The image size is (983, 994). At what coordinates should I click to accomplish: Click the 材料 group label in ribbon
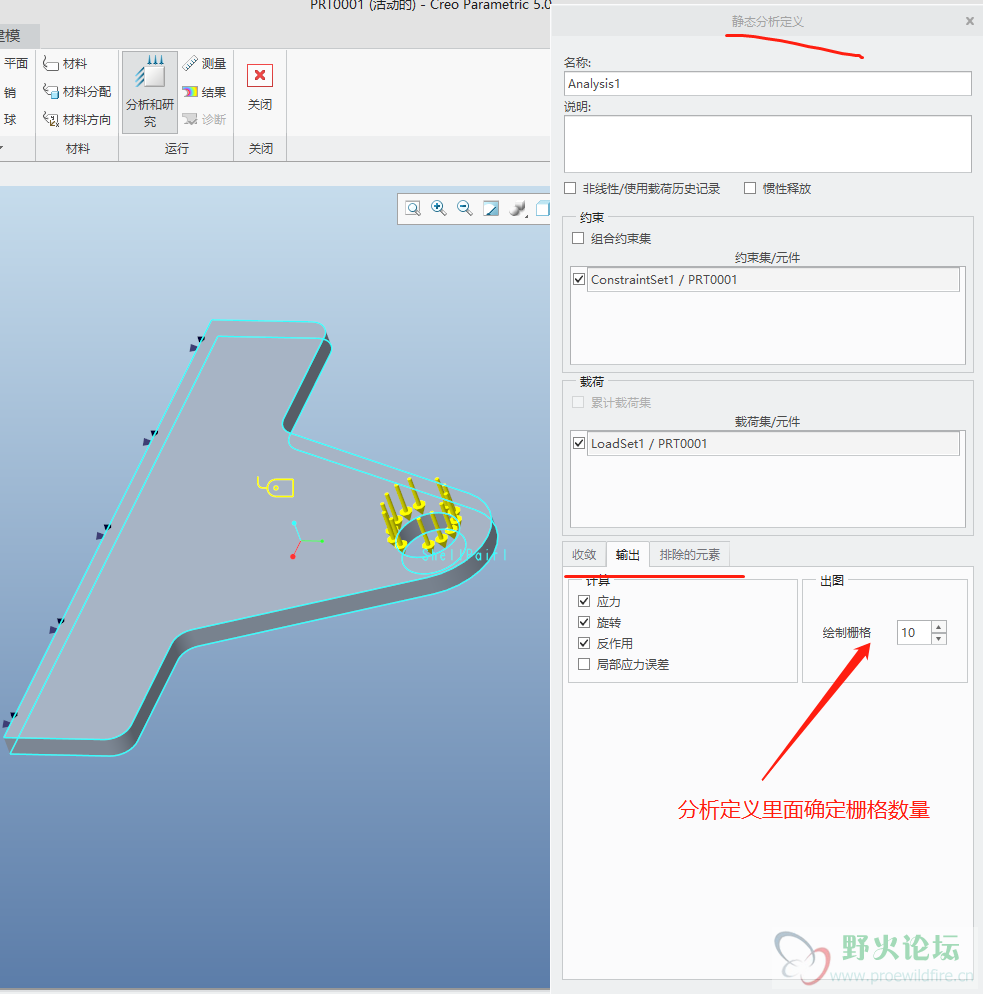point(77,148)
